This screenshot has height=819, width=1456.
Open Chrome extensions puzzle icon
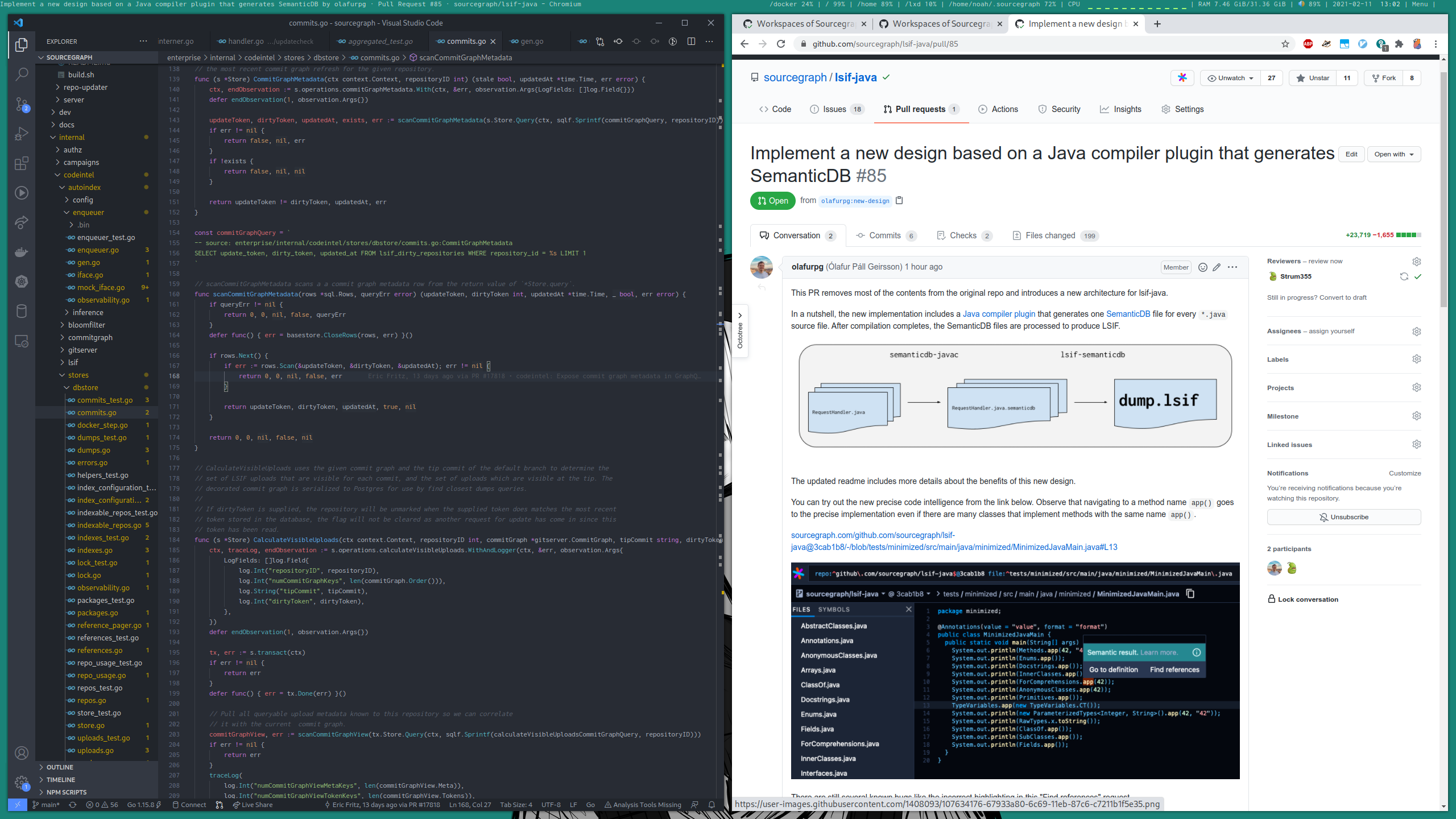[1399, 44]
